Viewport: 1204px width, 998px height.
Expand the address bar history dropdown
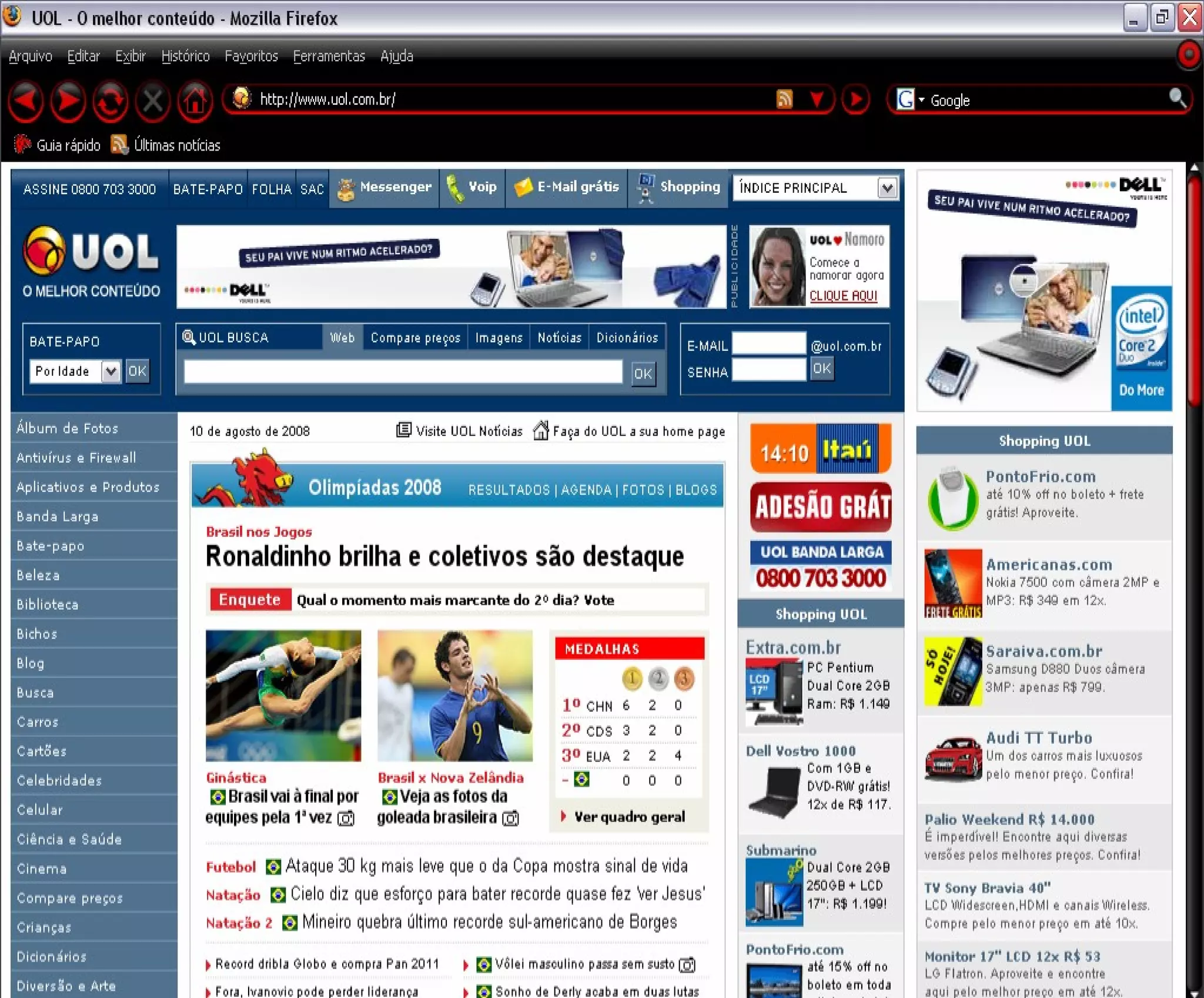point(817,99)
